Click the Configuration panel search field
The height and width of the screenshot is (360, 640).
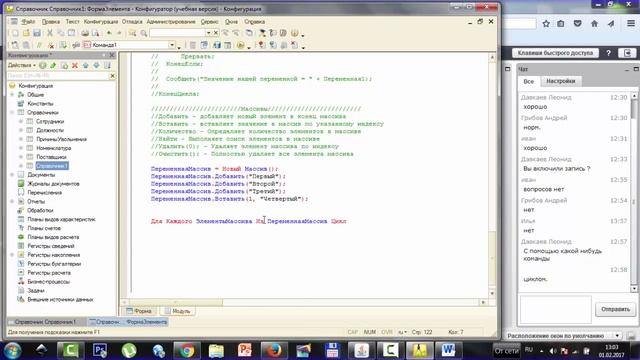click(x=58, y=76)
